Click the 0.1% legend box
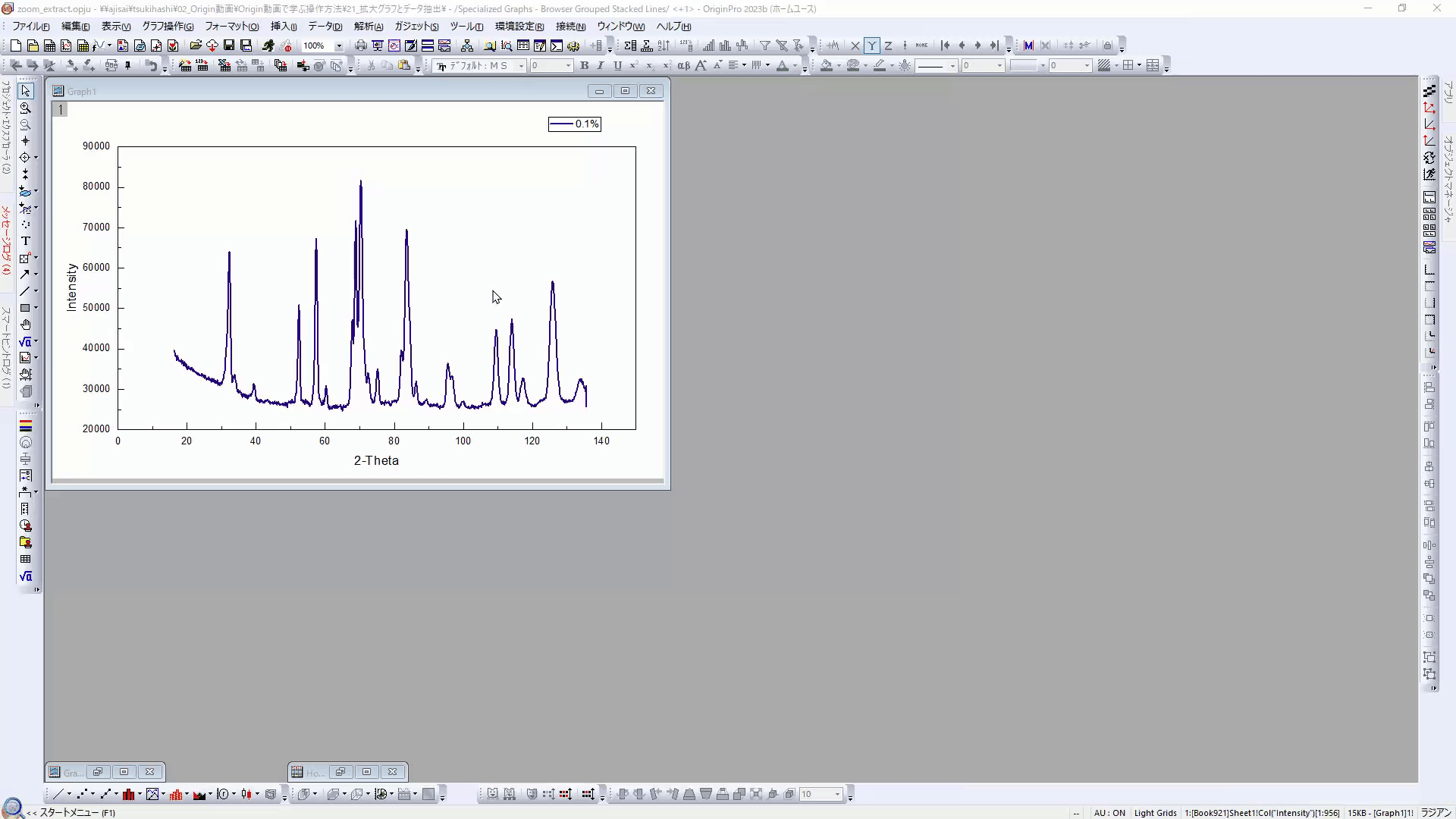The width and height of the screenshot is (1456, 819). tap(575, 124)
